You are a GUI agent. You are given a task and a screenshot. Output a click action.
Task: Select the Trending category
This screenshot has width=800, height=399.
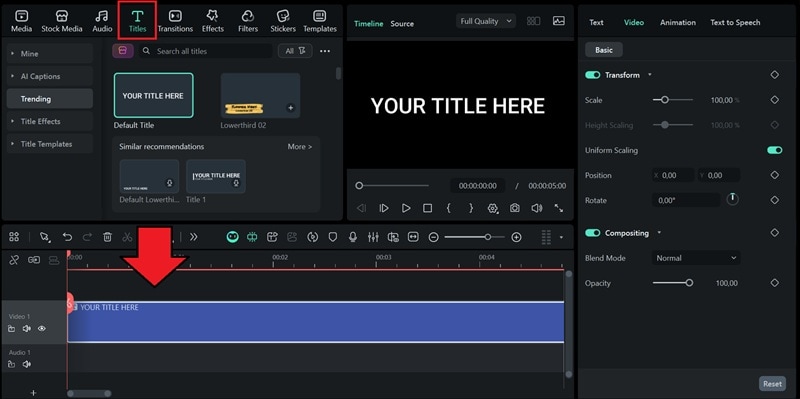[x=49, y=98]
